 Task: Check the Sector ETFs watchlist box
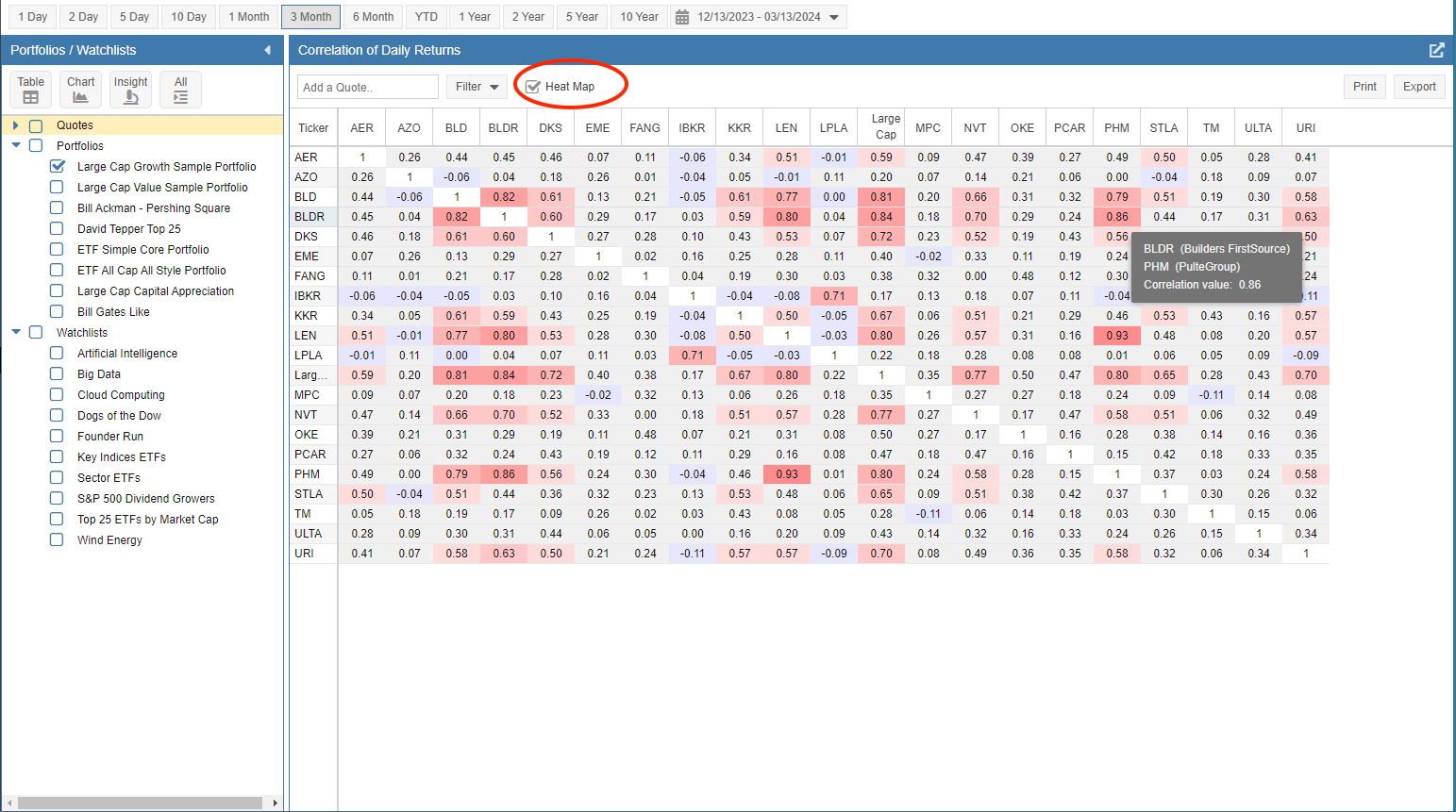[57, 477]
